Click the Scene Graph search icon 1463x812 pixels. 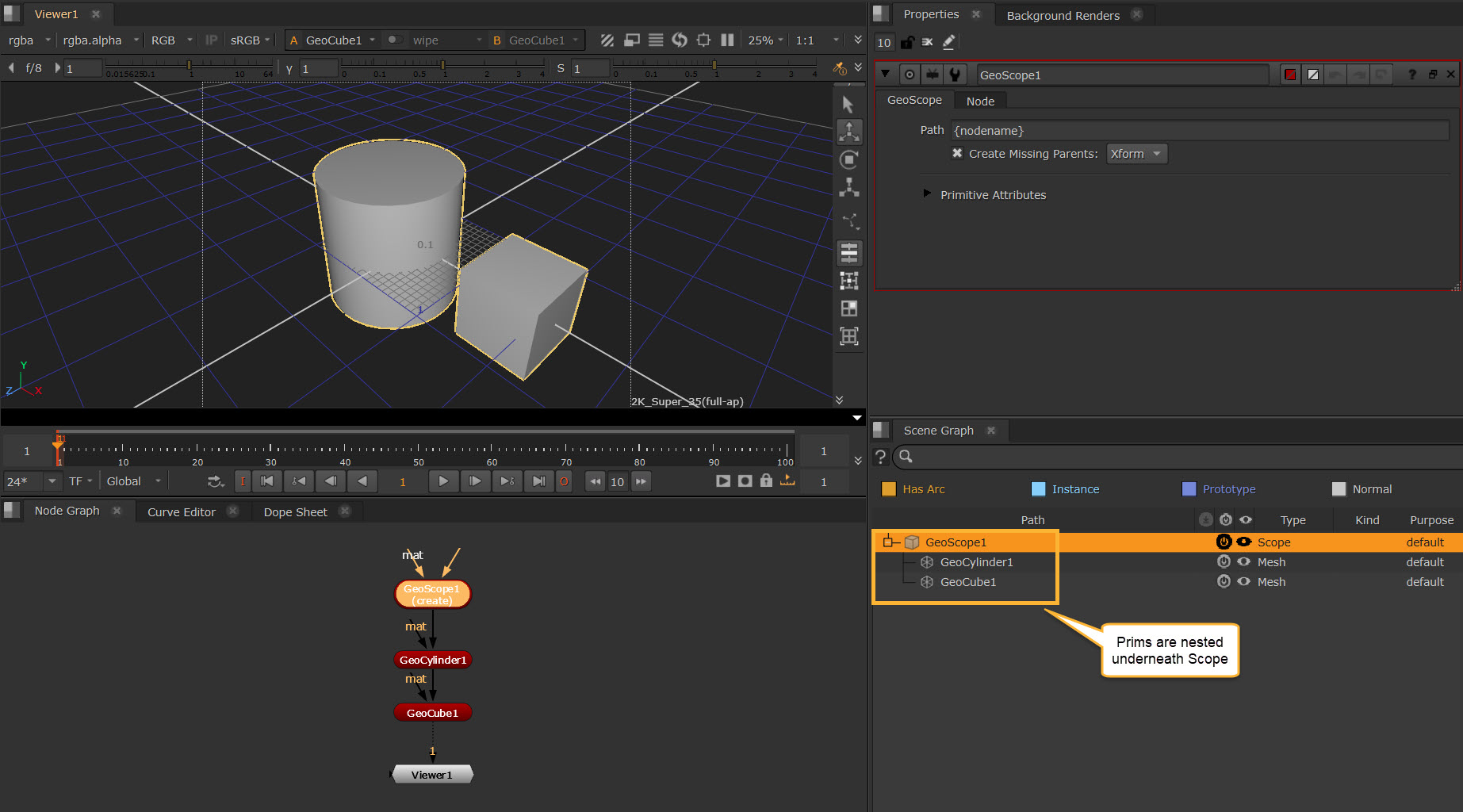pos(906,457)
